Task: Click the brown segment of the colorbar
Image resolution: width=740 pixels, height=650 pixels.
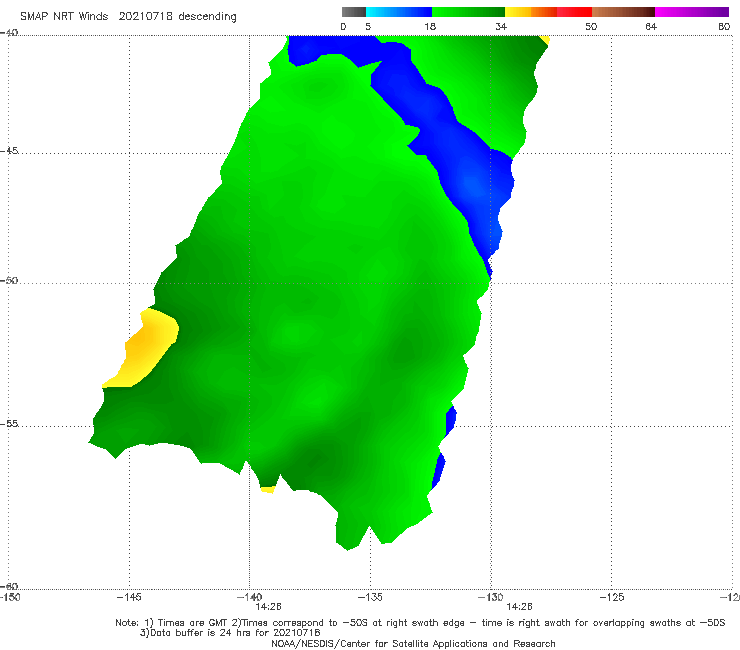Action: coord(623,12)
